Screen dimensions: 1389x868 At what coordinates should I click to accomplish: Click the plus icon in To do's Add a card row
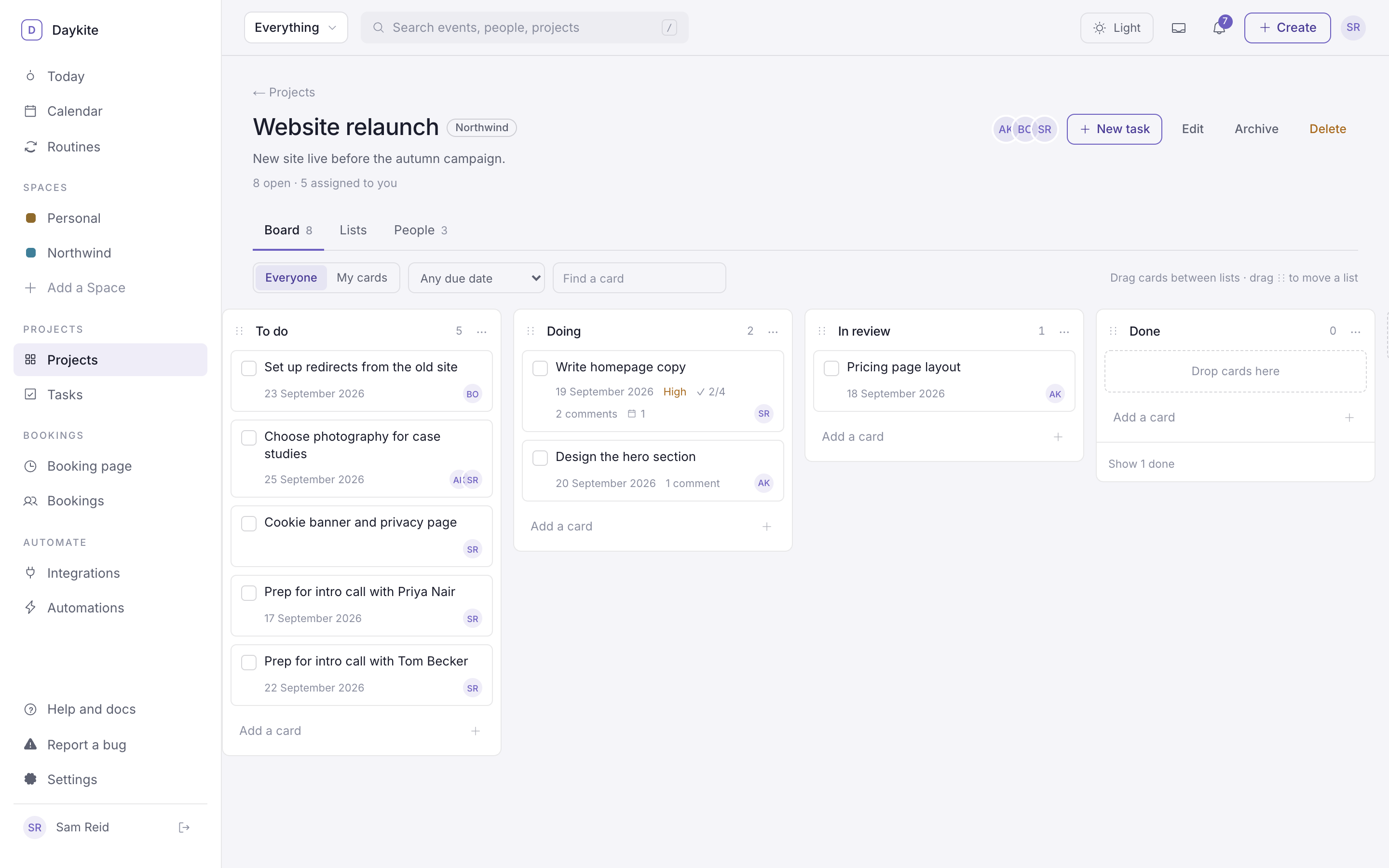(x=475, y=731)
